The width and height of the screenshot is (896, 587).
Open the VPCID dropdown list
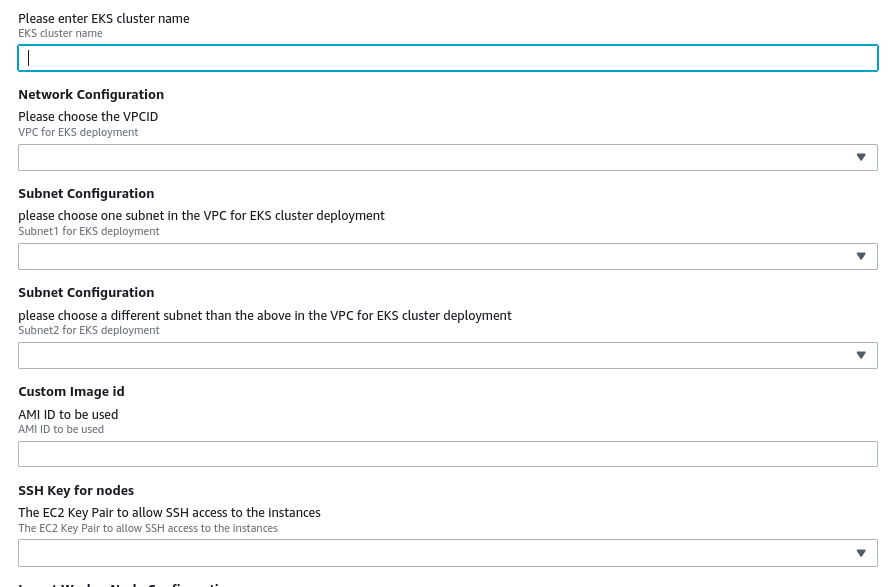pos(447,157)
